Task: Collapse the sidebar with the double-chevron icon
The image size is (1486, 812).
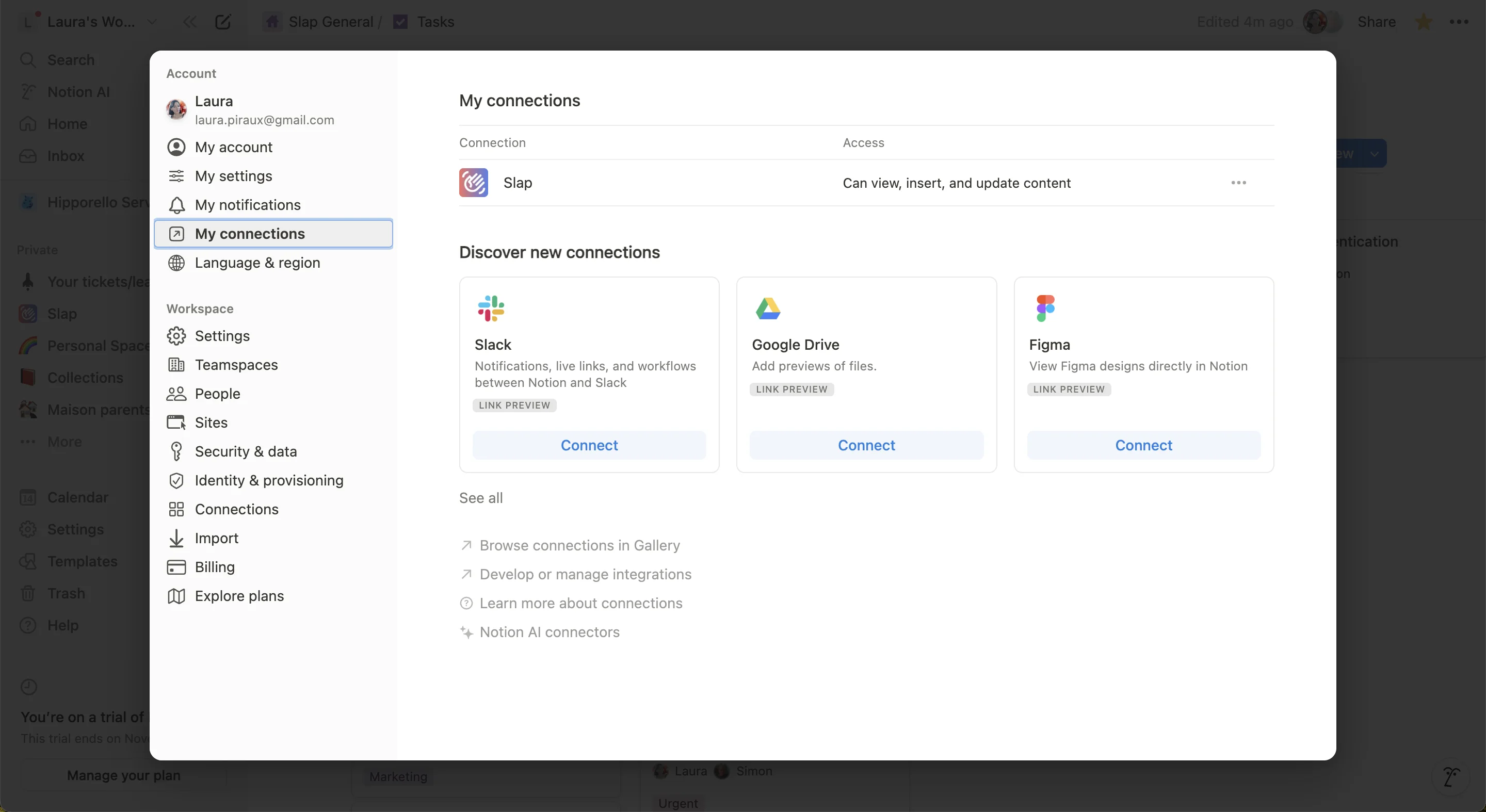Action: (x=189, y=21)
